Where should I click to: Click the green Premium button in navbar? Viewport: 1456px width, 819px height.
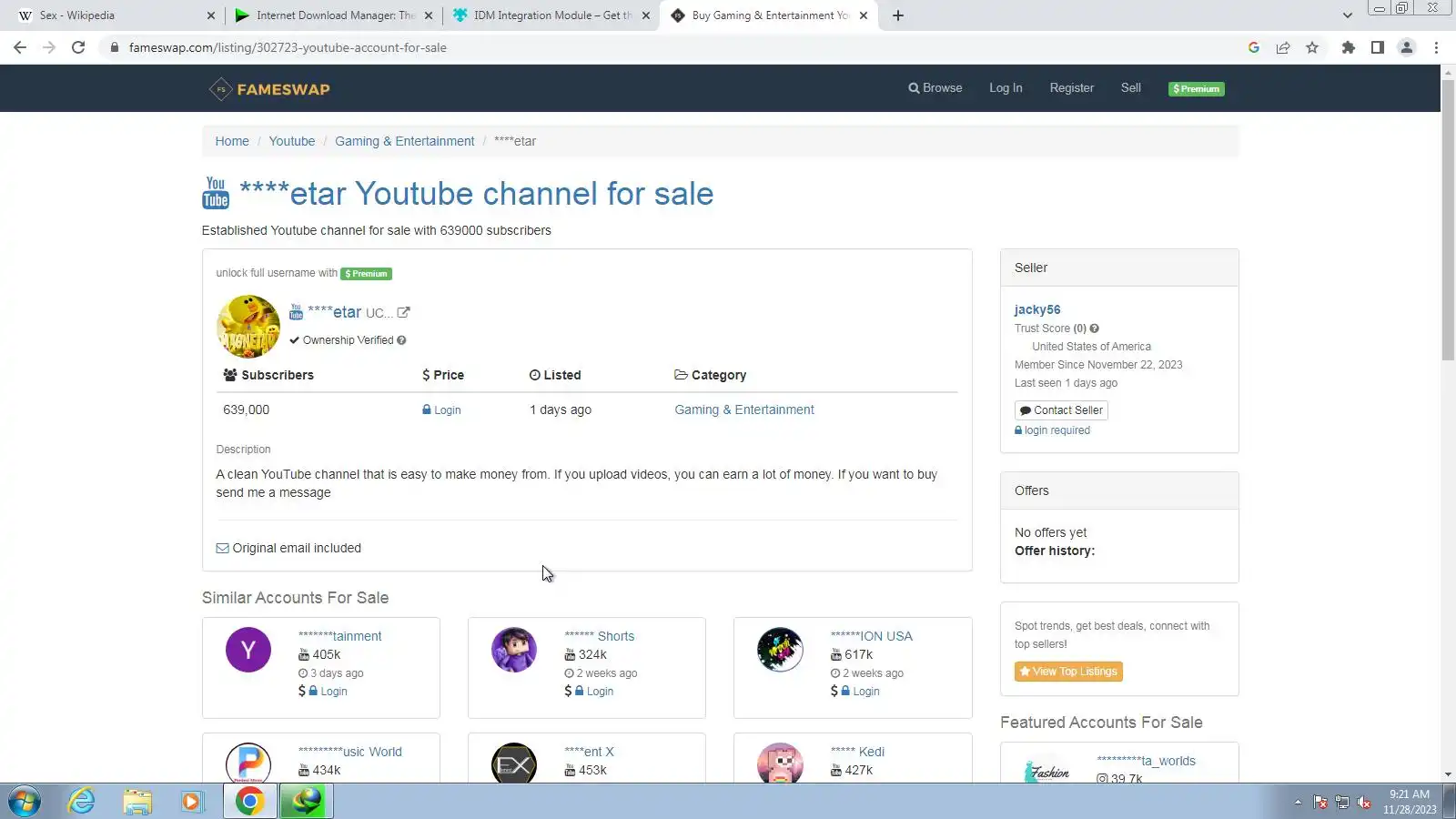pos(1196,89)
